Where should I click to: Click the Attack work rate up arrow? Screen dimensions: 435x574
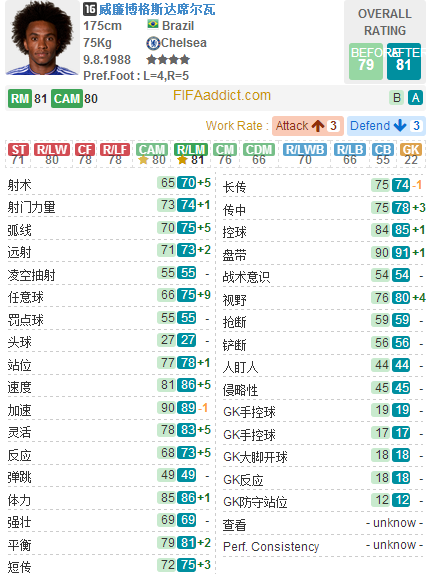tap(318, 126)
